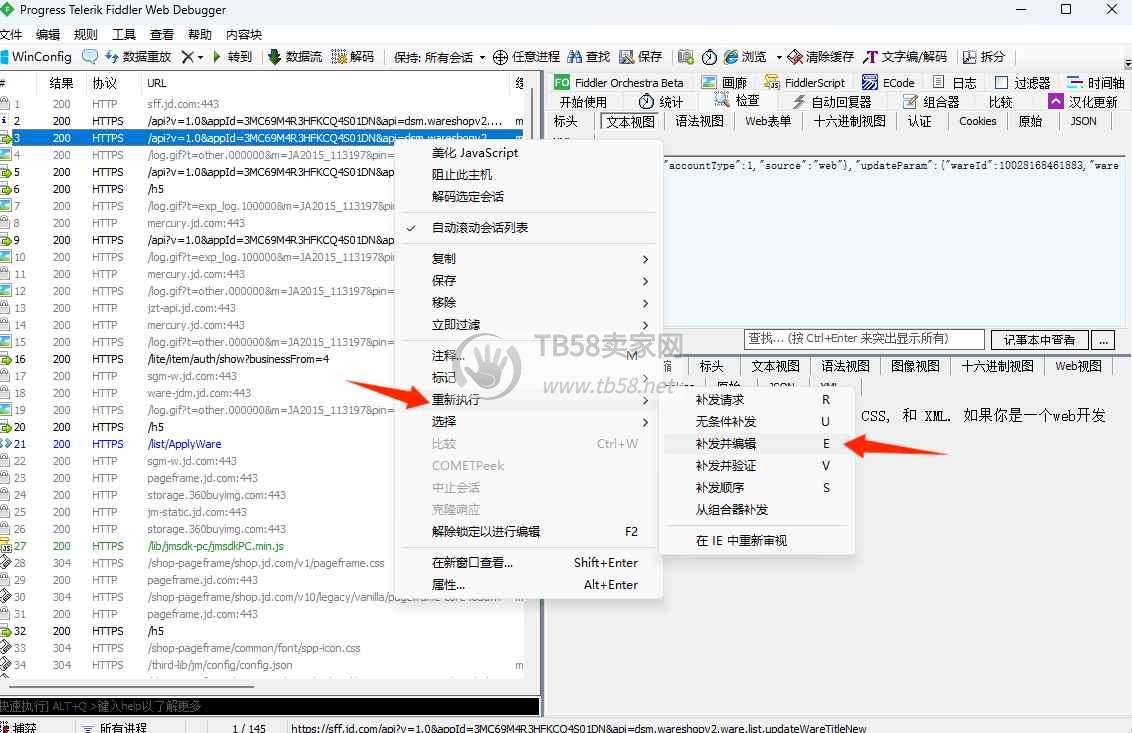Switch request inspector to 十六进制视图 tab

click(850, 121)
